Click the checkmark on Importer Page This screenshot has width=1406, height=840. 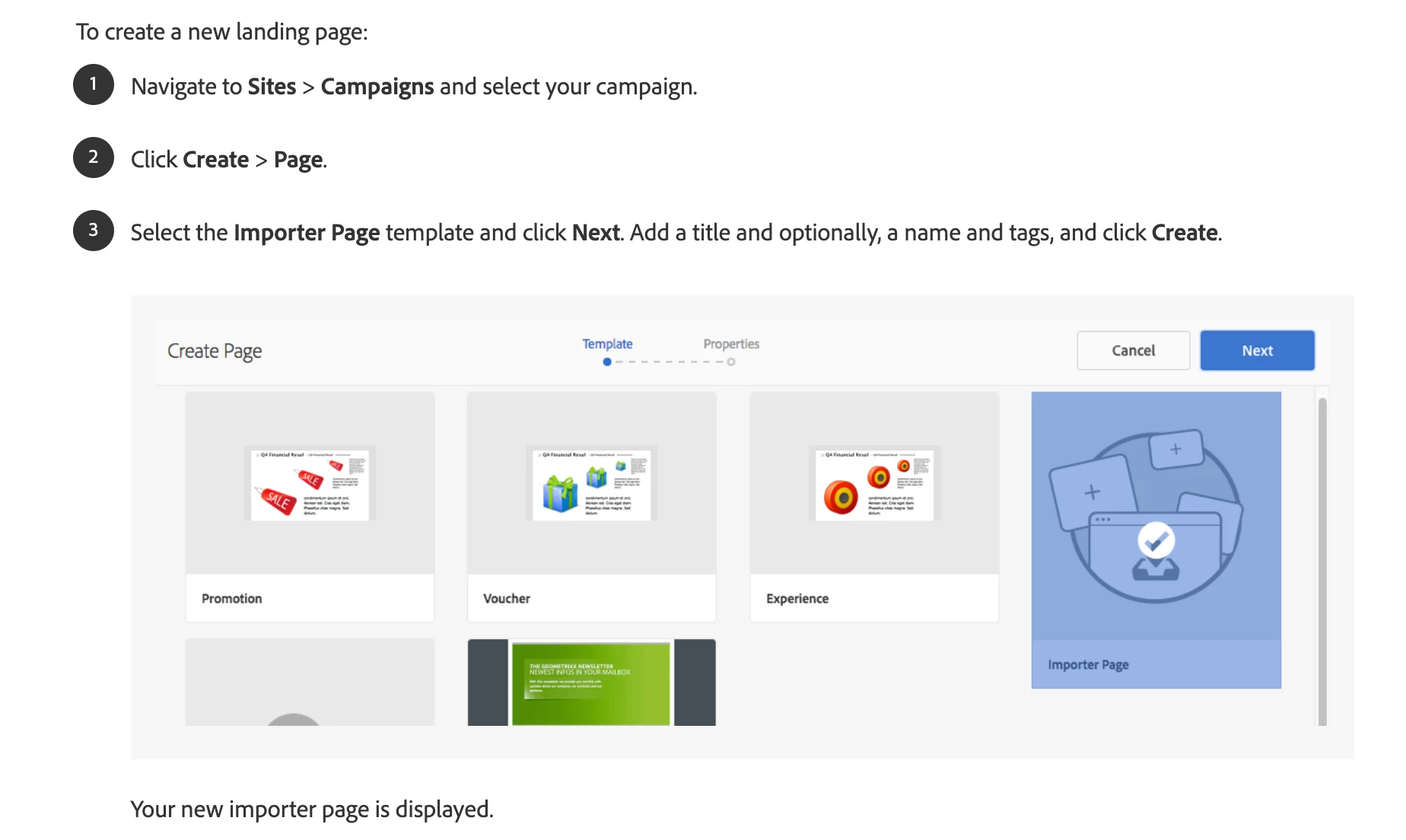pyautogui.click(x=1156, y=541)
